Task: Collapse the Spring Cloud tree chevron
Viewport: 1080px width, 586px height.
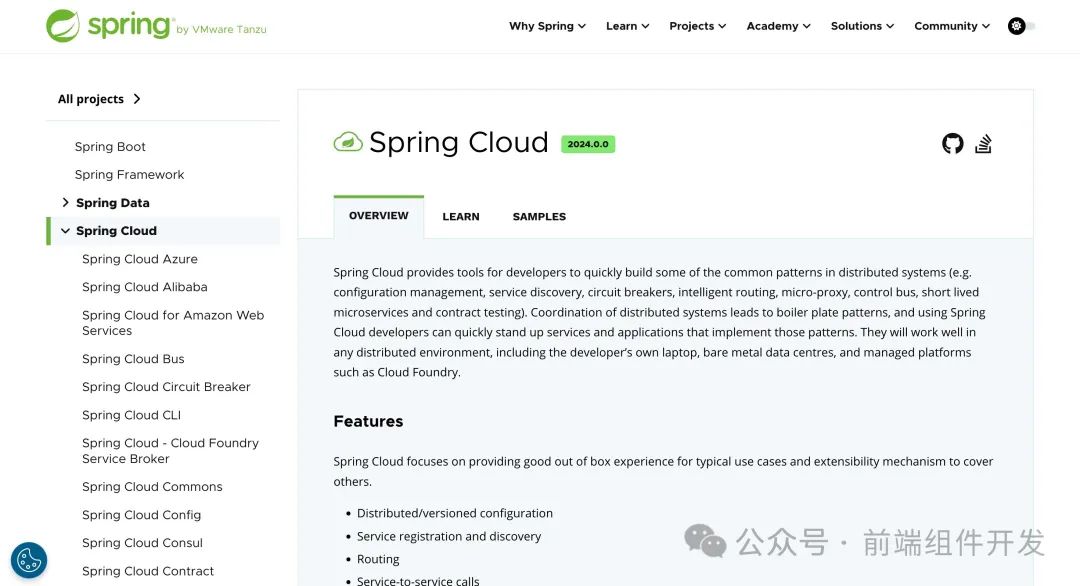Action: tap(65, 231)
